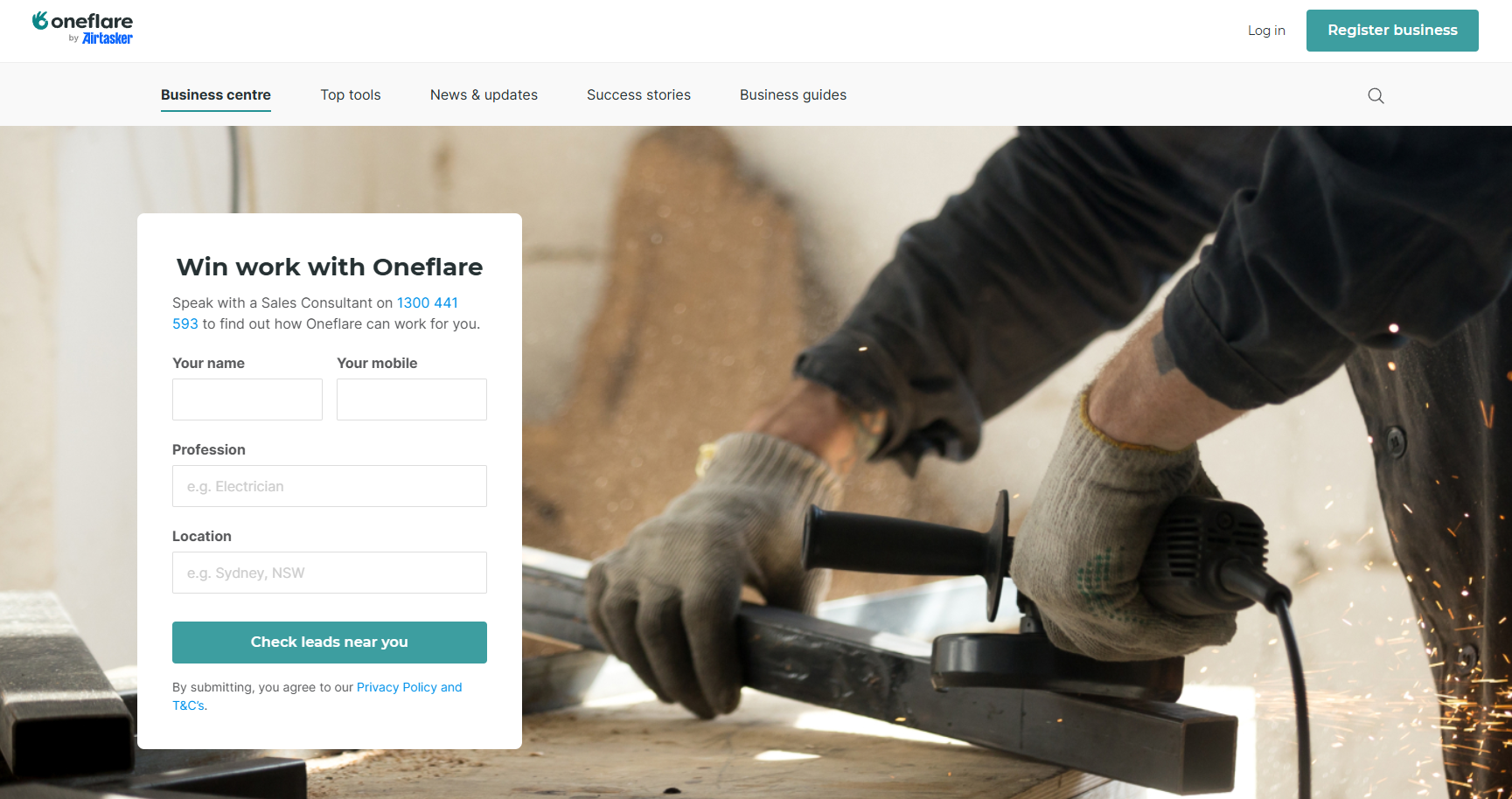Open the Privacy Policy and T&C's link
Viewport: 1512px width, 799px height.
tap(317, 696)
